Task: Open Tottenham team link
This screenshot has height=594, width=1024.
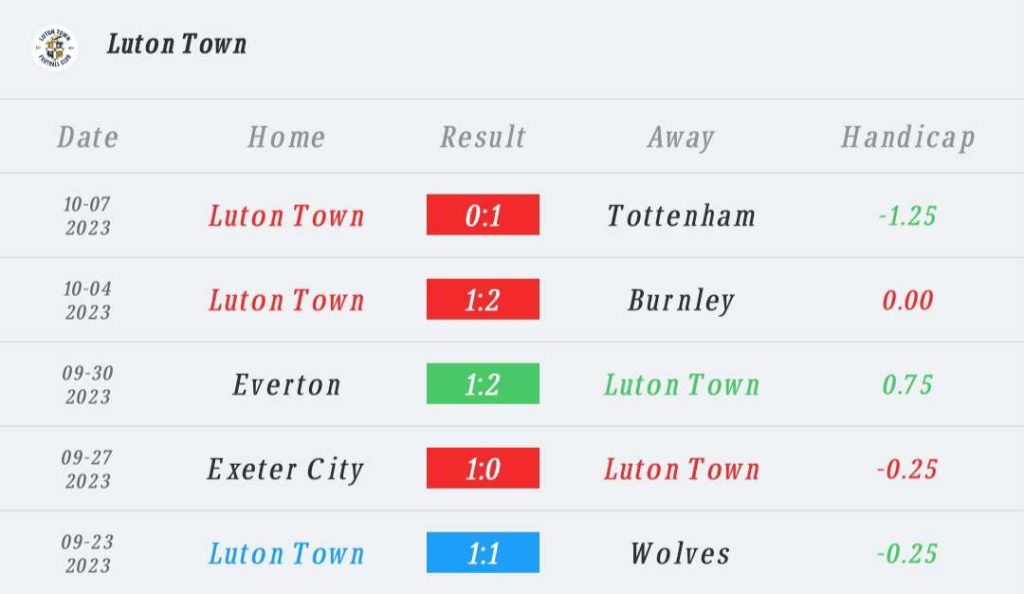Action: point(681,215)
